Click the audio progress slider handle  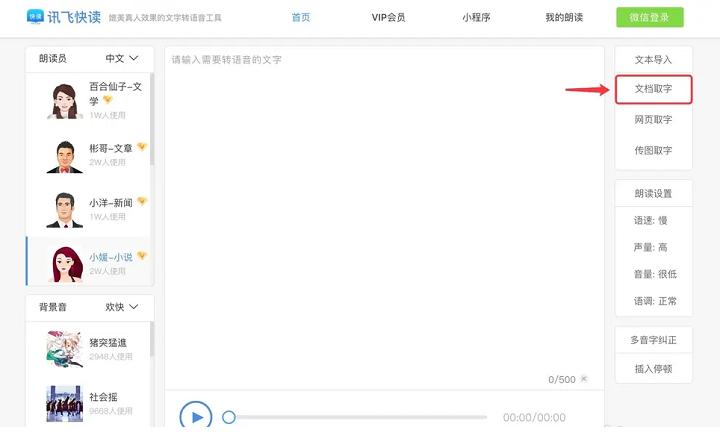coord(229,417)
